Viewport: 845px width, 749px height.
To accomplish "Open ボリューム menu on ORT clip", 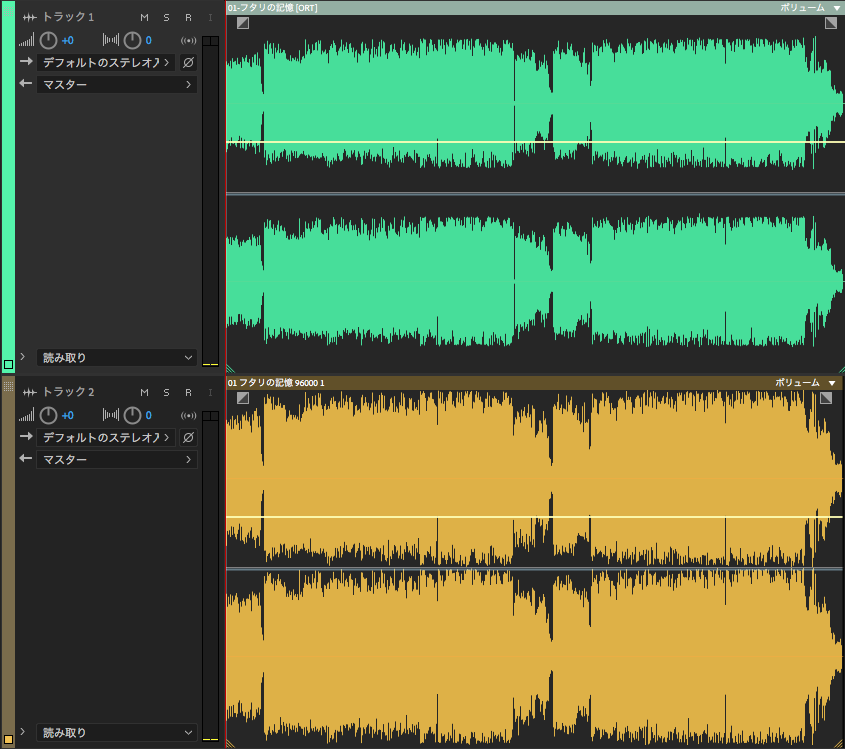I will [811, 8].
